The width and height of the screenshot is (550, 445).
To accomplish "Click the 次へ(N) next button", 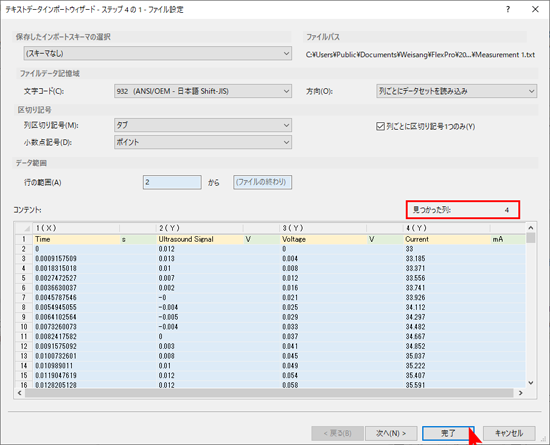I will [391, 433].
